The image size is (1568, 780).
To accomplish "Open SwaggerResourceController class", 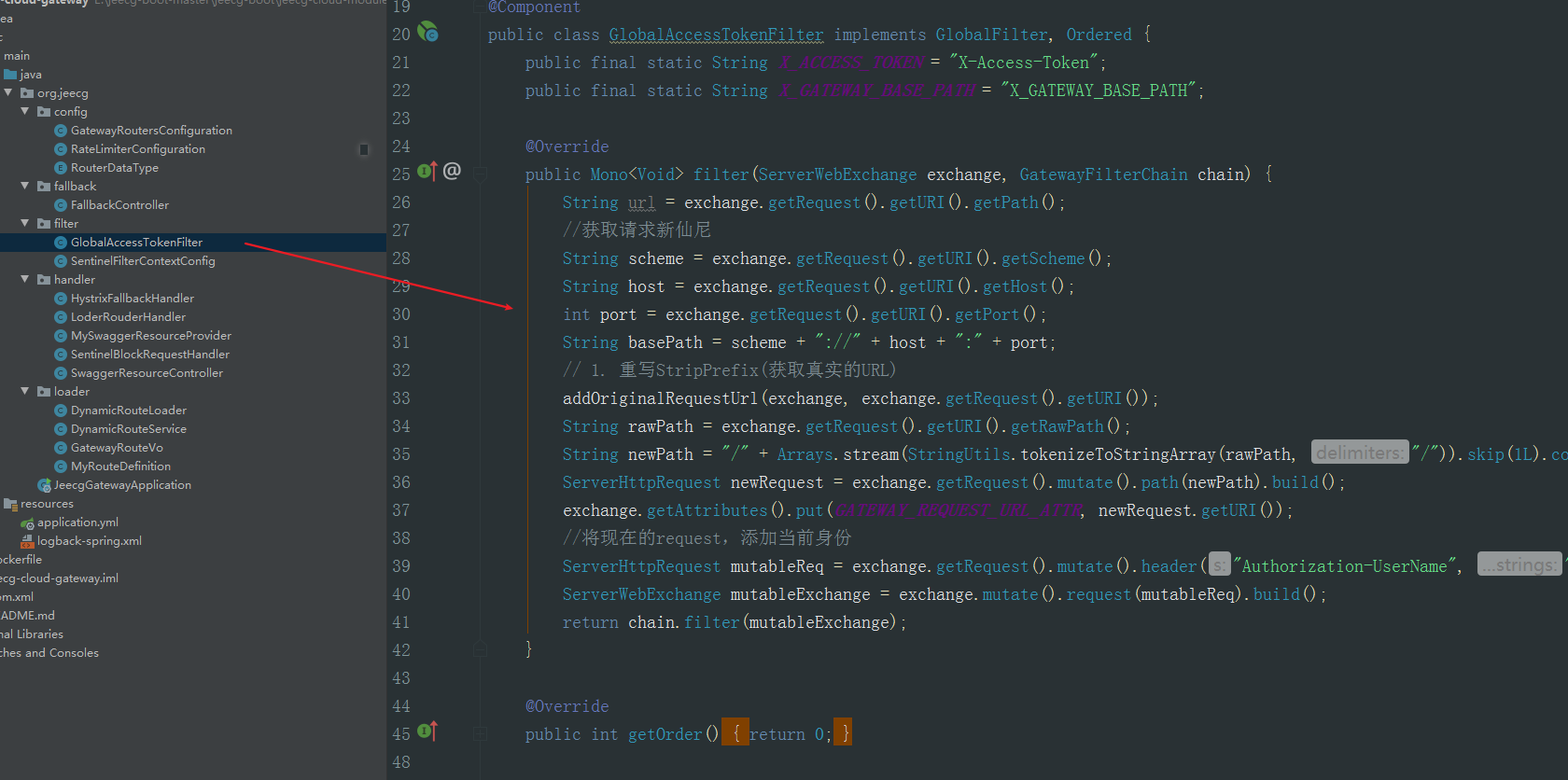I will pos(147,373).
